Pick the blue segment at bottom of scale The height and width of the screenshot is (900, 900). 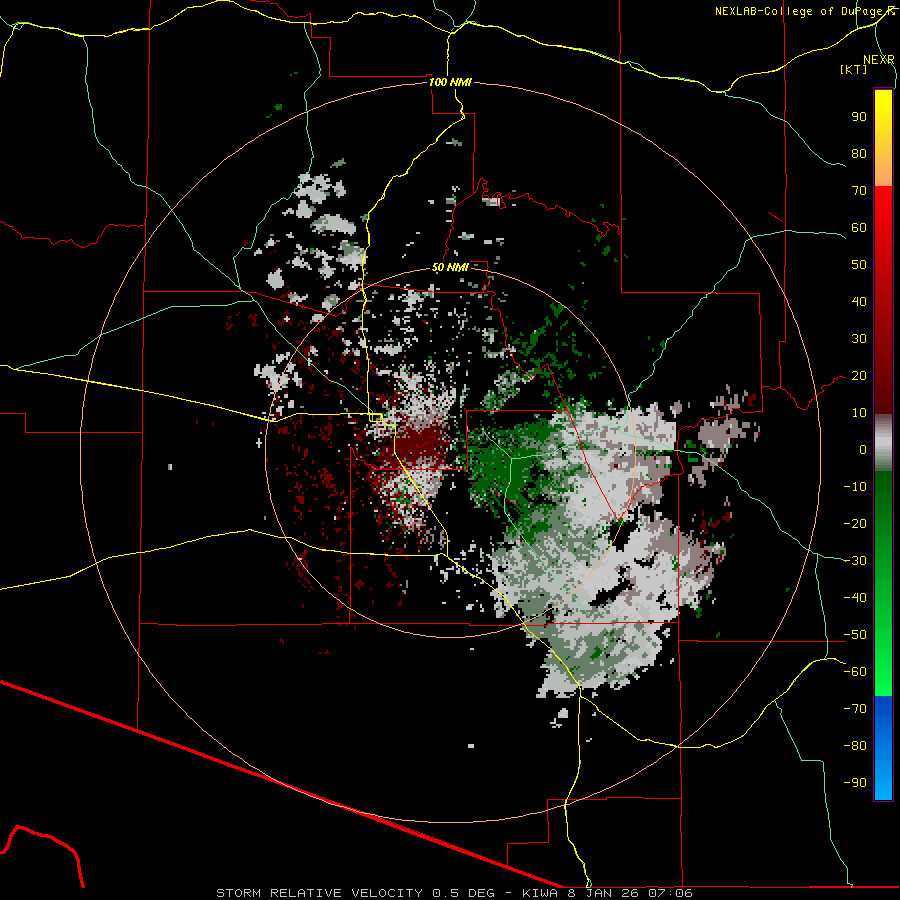[x=883, y=748]
